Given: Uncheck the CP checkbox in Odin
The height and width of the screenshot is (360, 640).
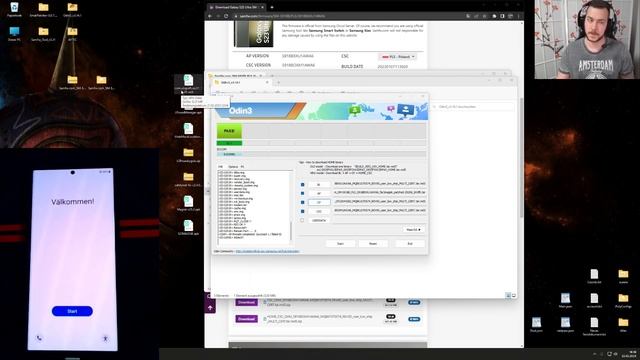Looking at the screenshot, I should (302, 202).
